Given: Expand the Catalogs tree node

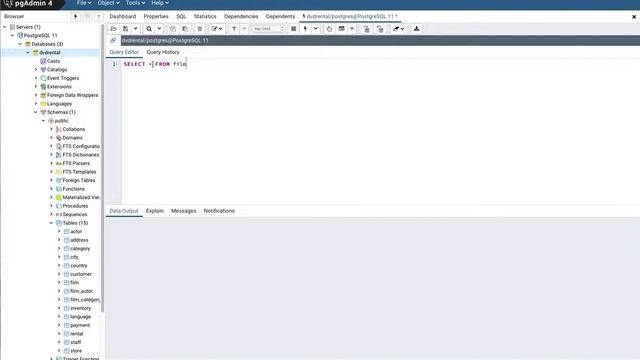Looking at the screenshot, I should click(36, 70).
